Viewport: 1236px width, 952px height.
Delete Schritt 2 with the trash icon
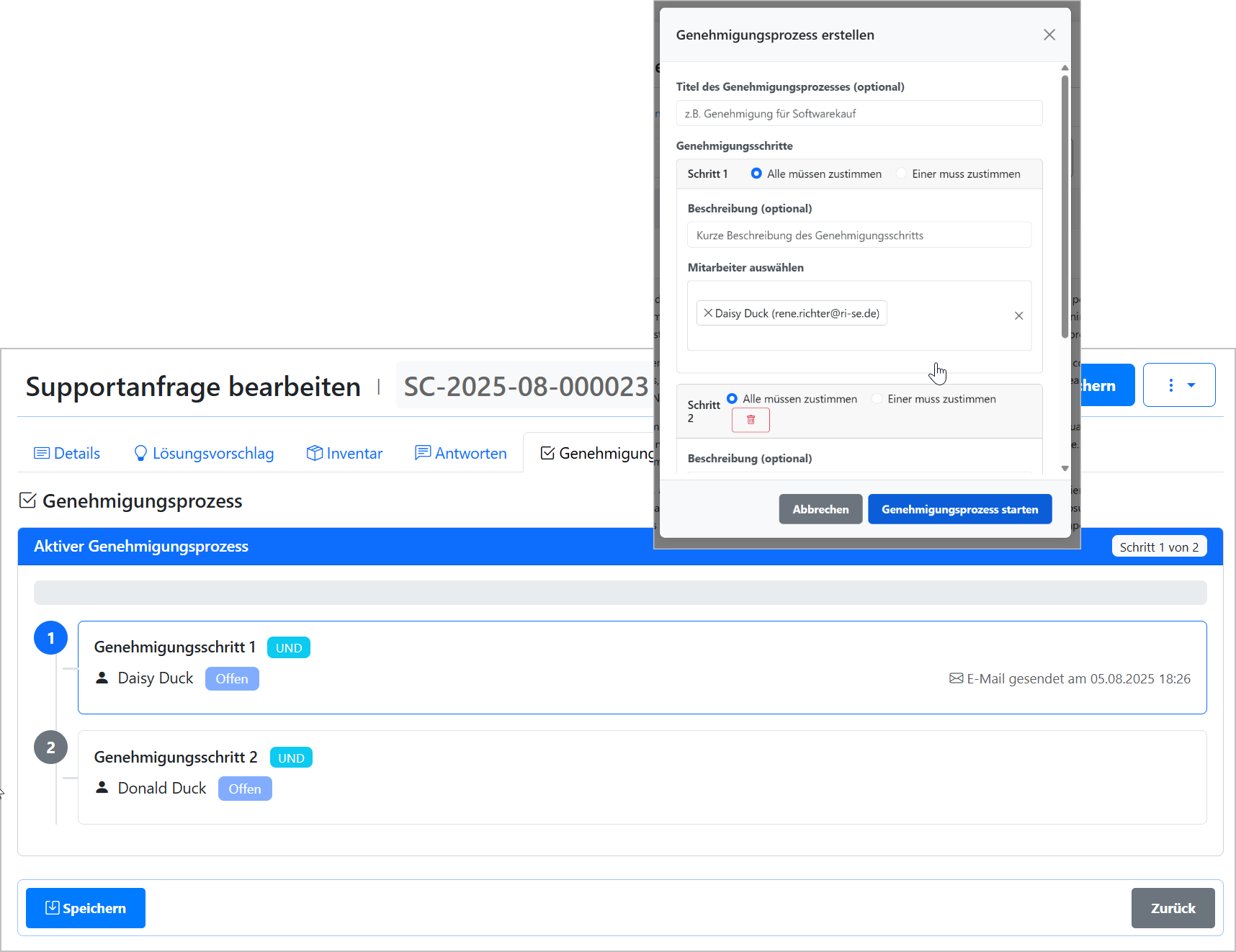[751, 420]
